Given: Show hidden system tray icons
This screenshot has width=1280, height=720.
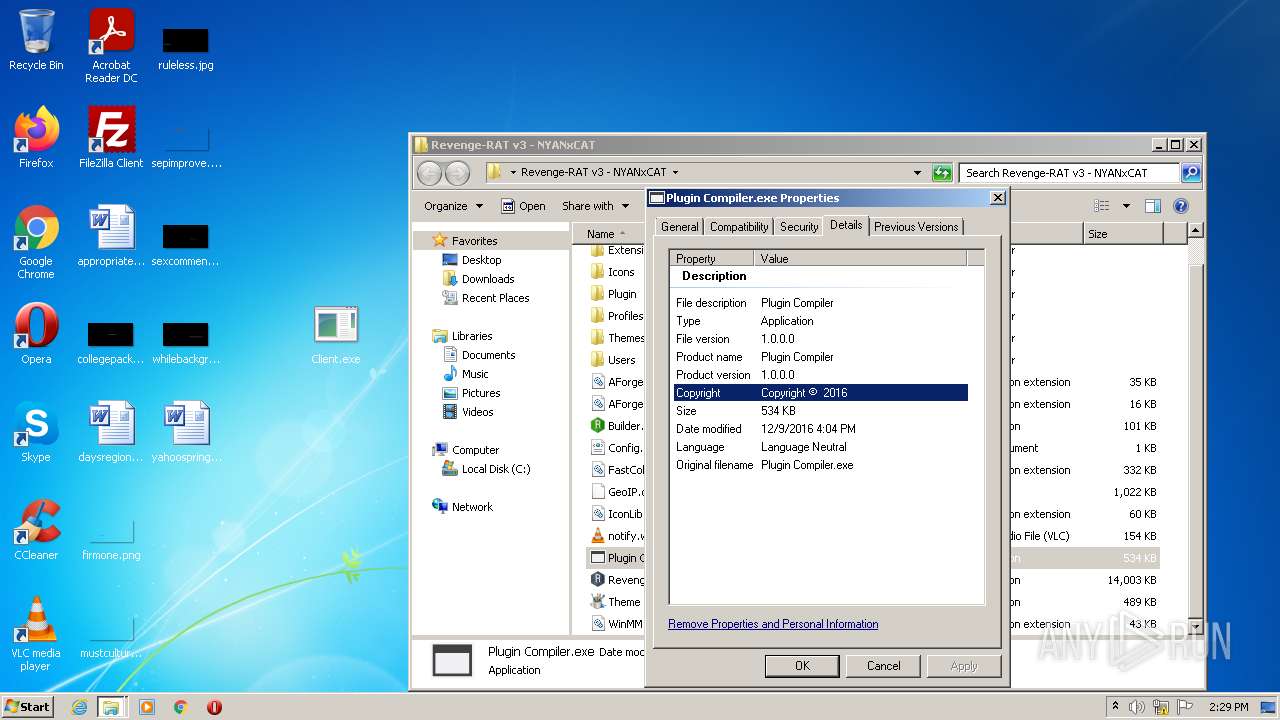Looking at the screenshot, I should (x=1115, y=707).
